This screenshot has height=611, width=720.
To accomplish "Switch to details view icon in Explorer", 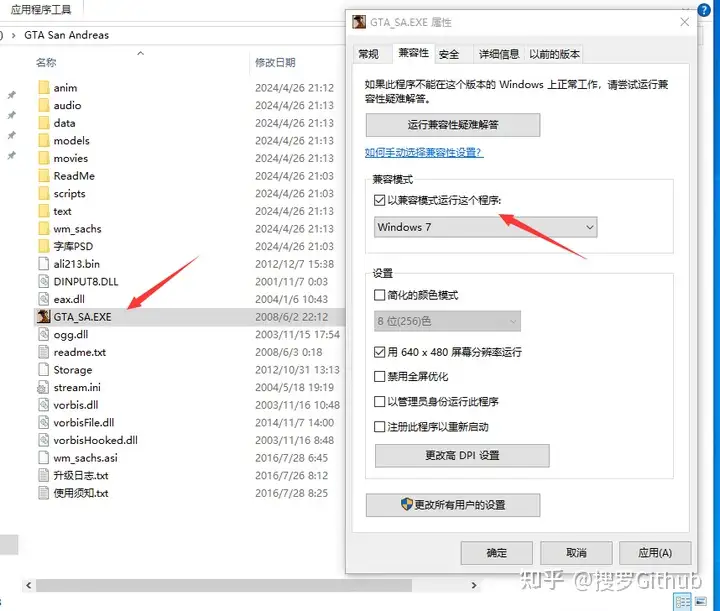I will [x=683, y=602].
